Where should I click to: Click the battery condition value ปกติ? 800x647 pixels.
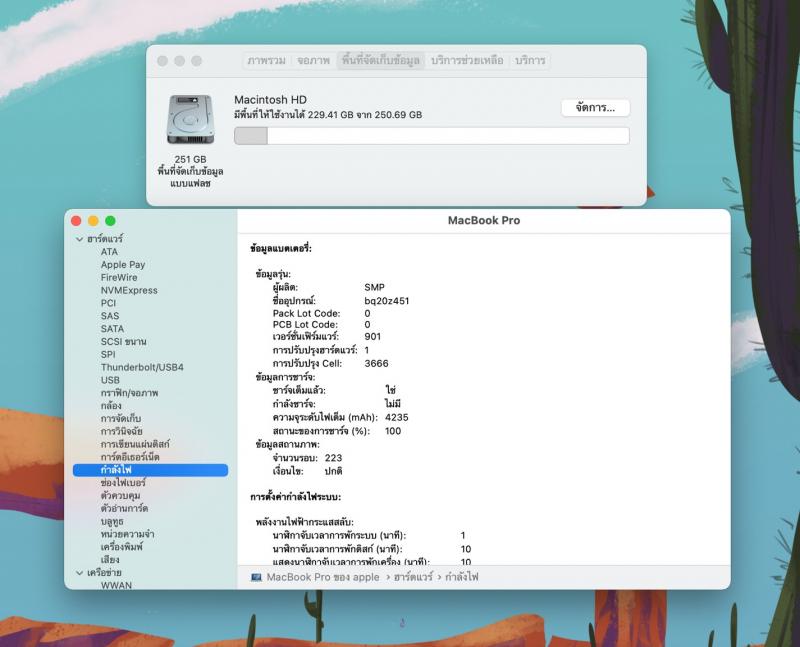333,471
